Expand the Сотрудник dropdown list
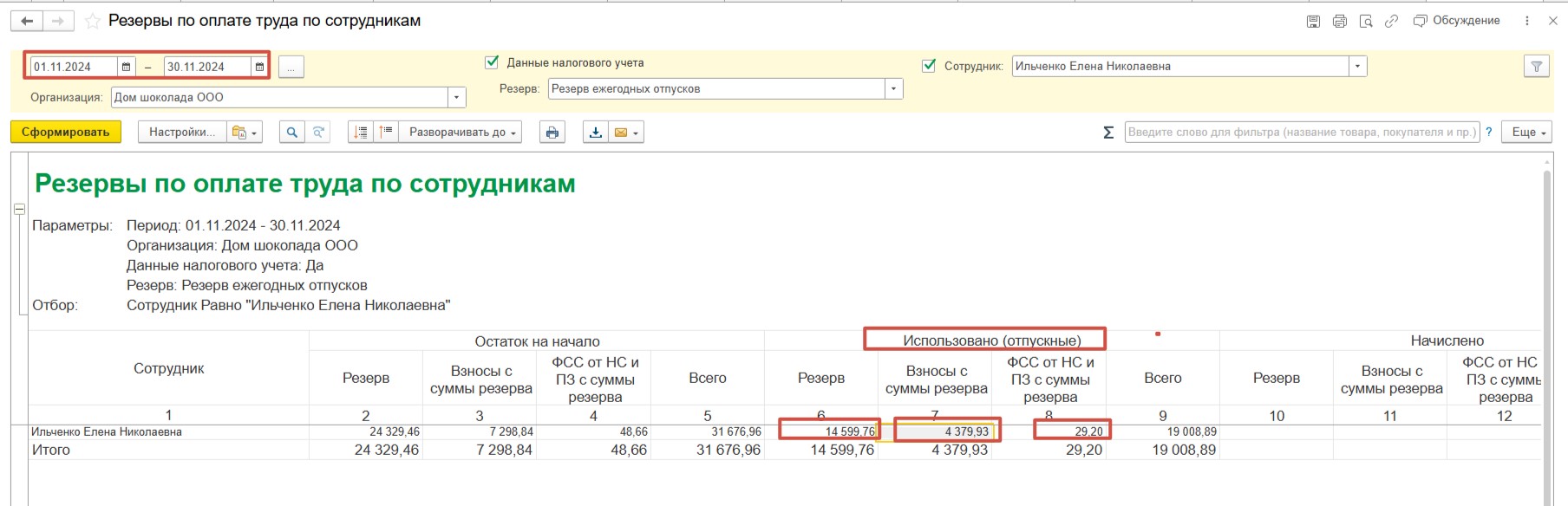1568x506 pixels. pos(1357,67)
